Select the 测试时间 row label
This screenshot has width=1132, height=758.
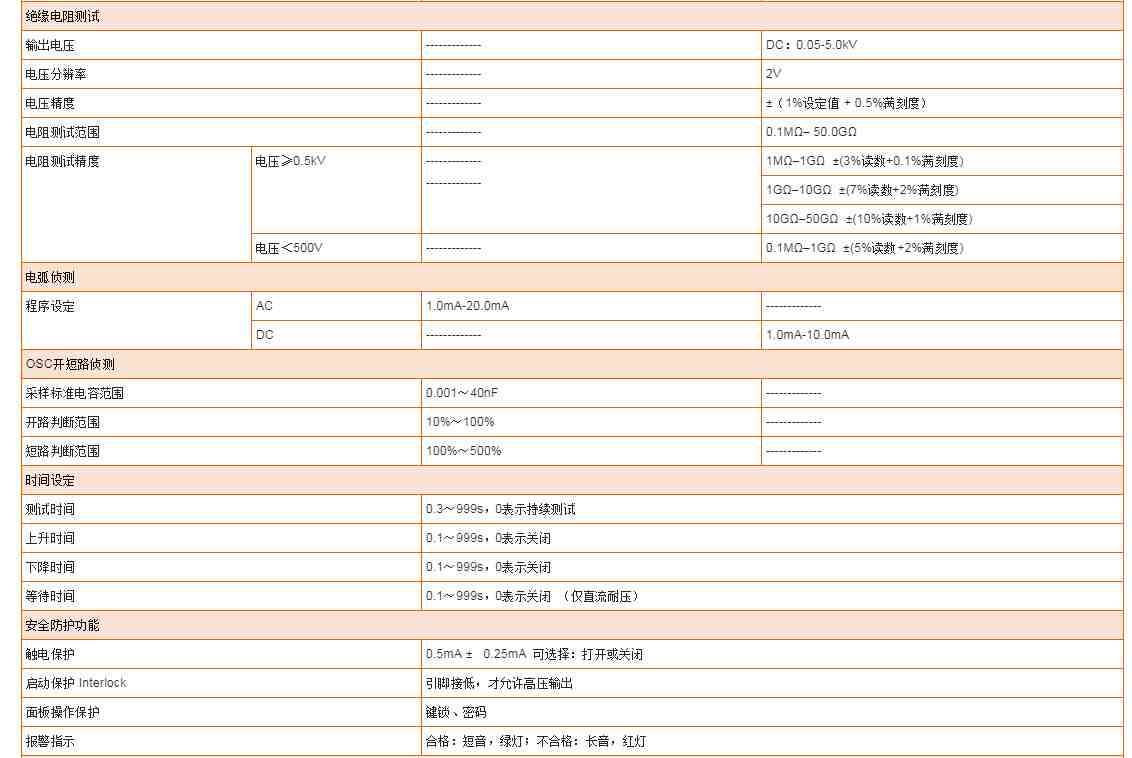point(50,510)
